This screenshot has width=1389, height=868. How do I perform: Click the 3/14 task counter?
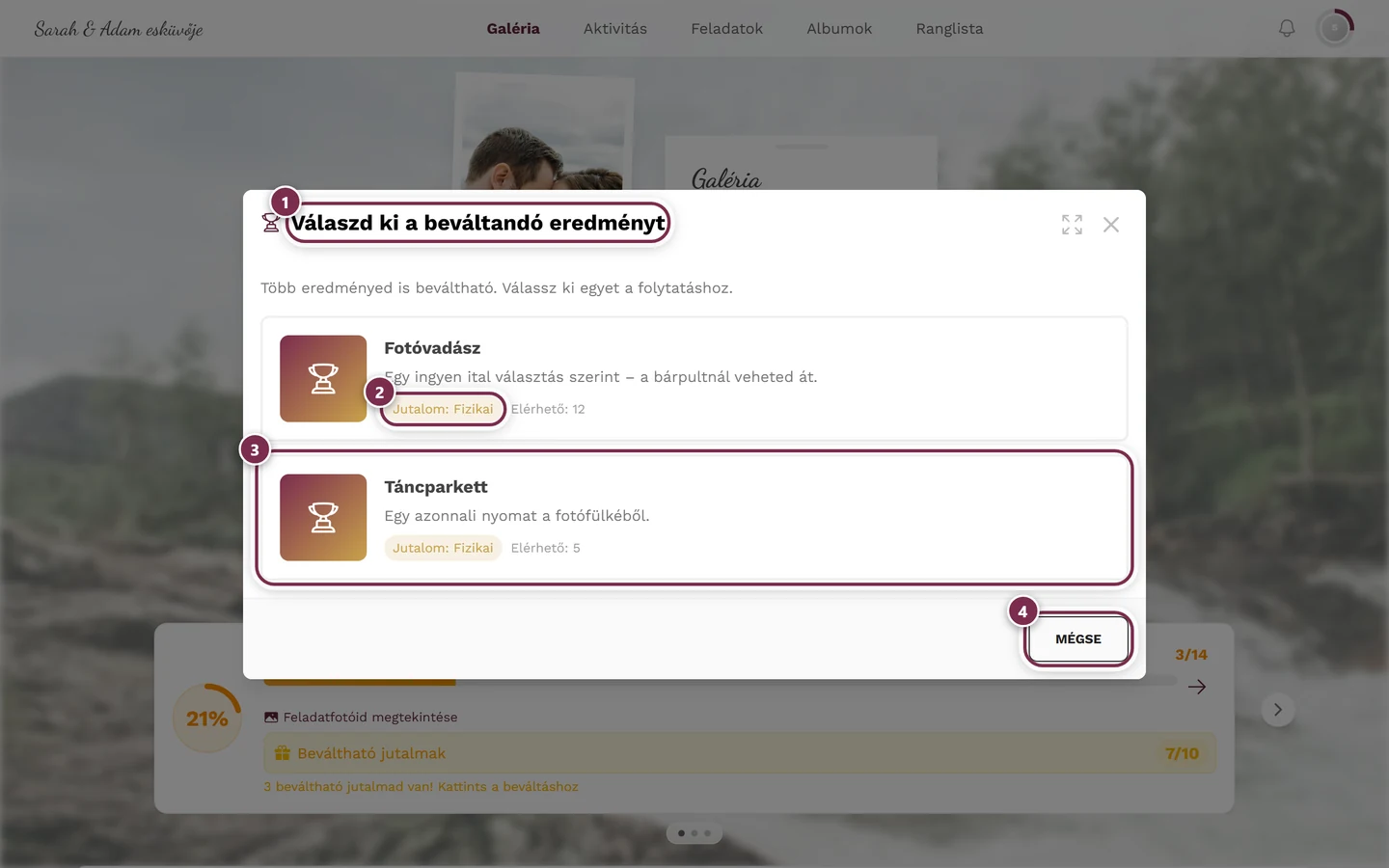point(1191,655)
